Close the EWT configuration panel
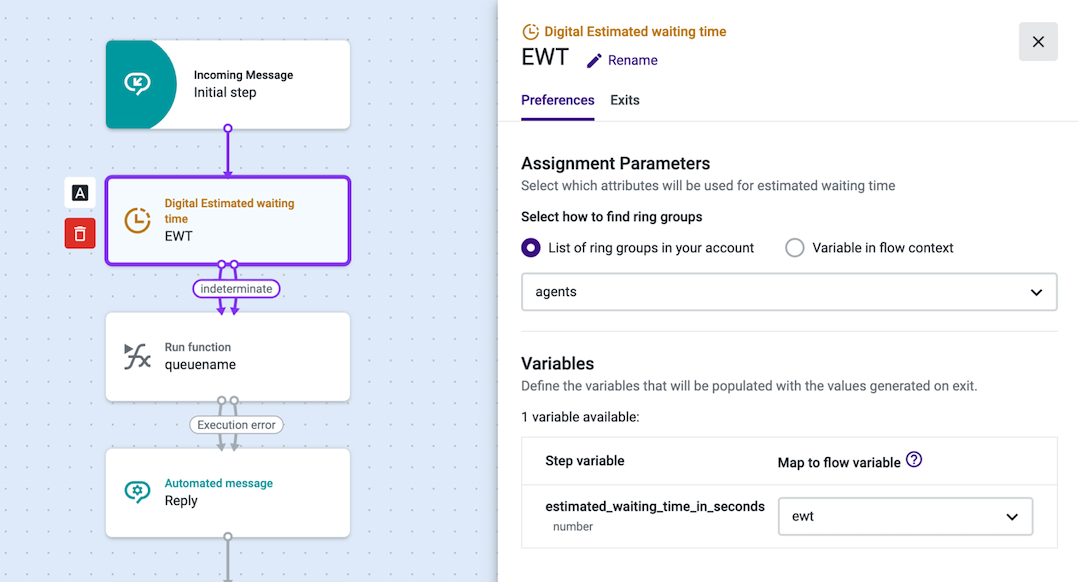The width and height of the screenshot is (1078, 582). click(1038, 42)
